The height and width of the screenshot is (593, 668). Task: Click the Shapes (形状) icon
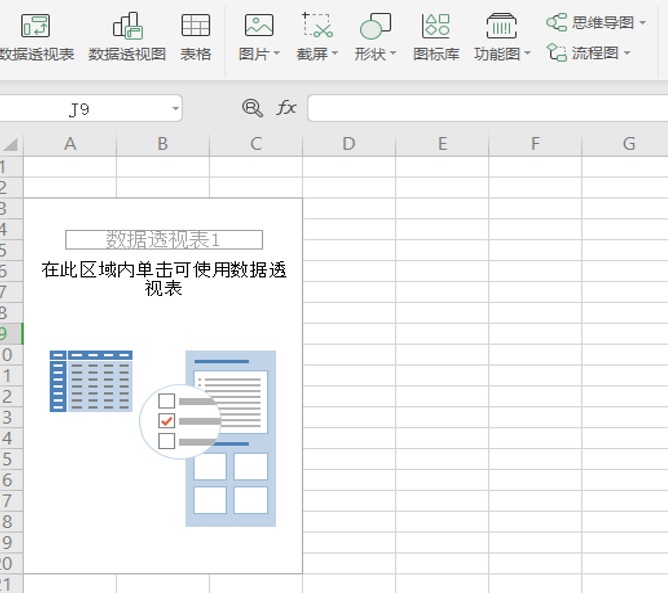click(x=375, y=27)
